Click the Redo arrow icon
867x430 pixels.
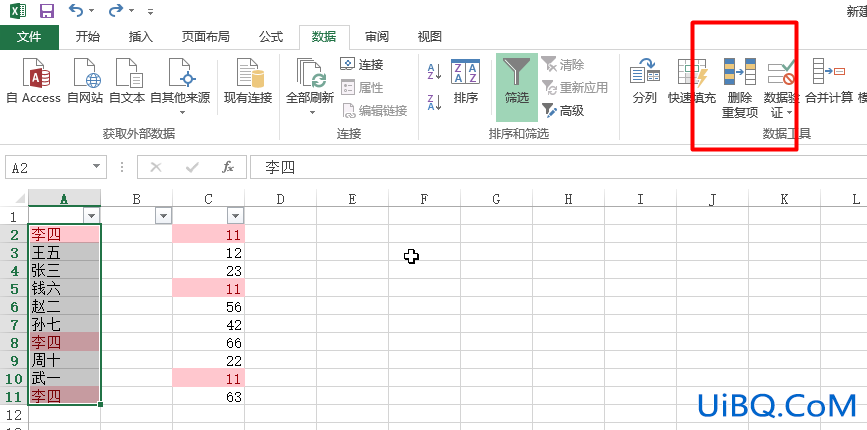click(116, 11)
